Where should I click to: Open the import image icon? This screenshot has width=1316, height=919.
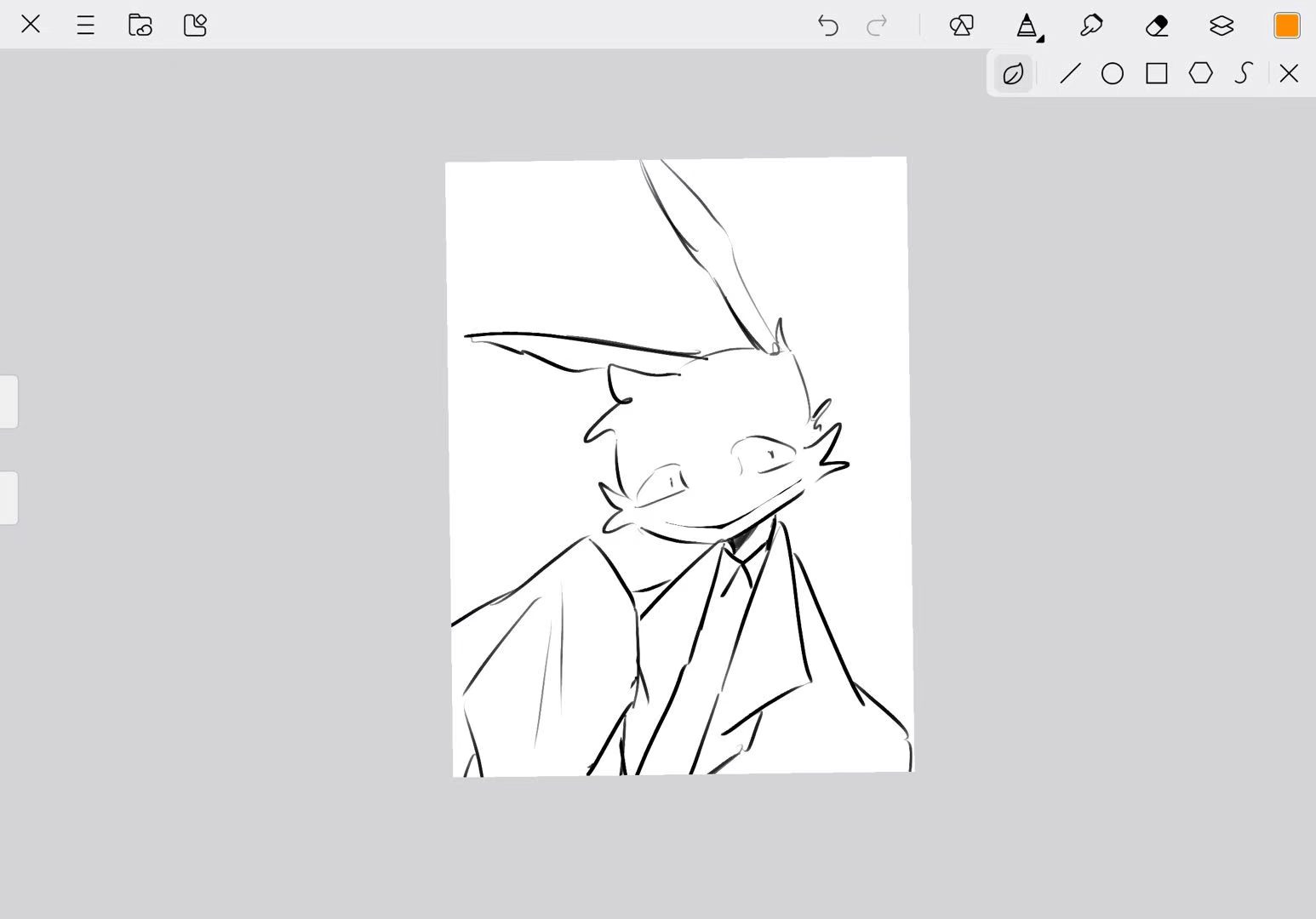tap(196, 26)
